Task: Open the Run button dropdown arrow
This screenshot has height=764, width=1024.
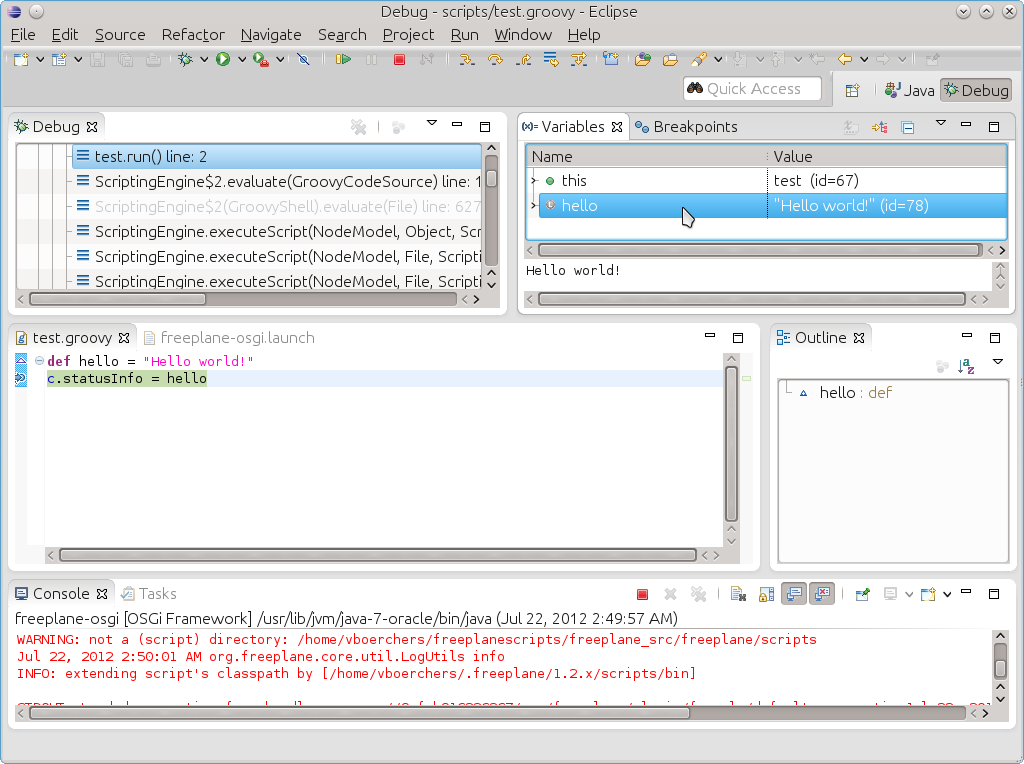Action: 242,60
